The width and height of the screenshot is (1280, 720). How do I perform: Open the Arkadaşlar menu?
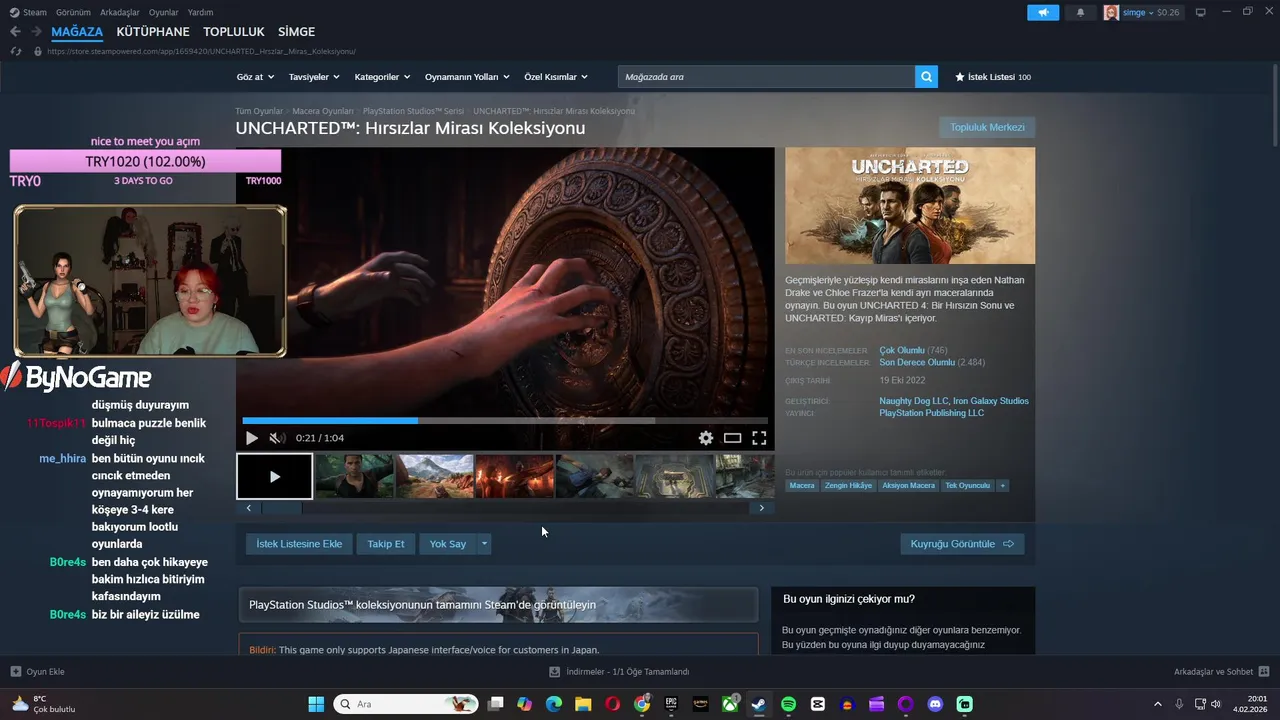point(120,12)
